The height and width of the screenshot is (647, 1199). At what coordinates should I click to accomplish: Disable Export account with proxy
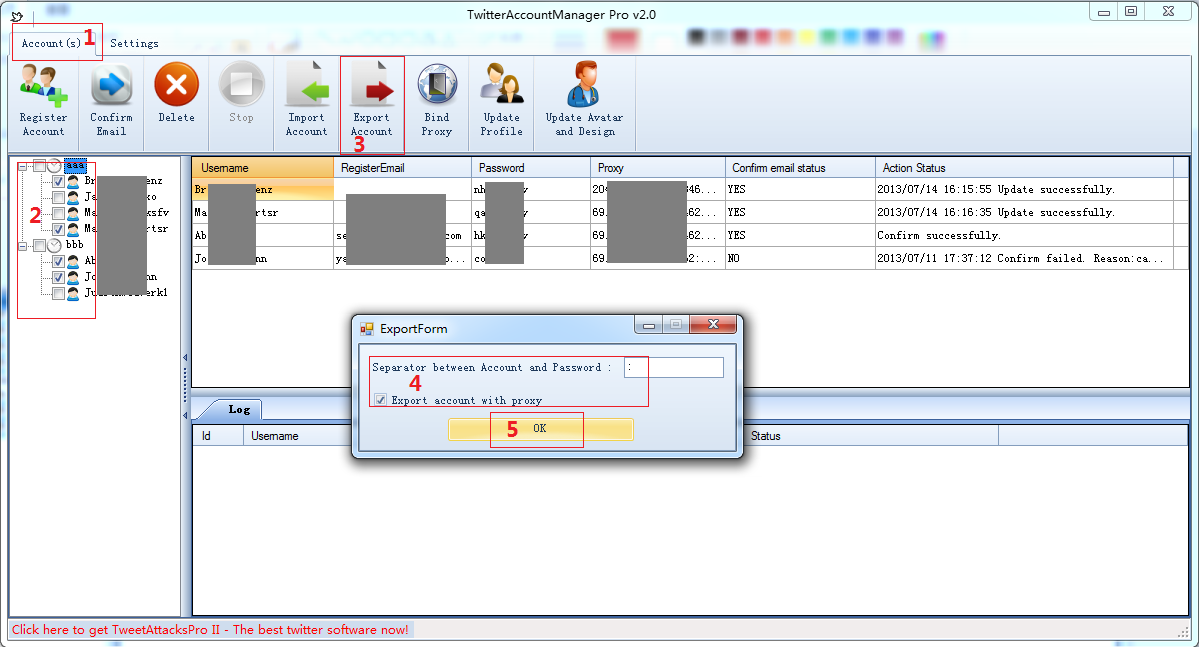click(381, 400)
